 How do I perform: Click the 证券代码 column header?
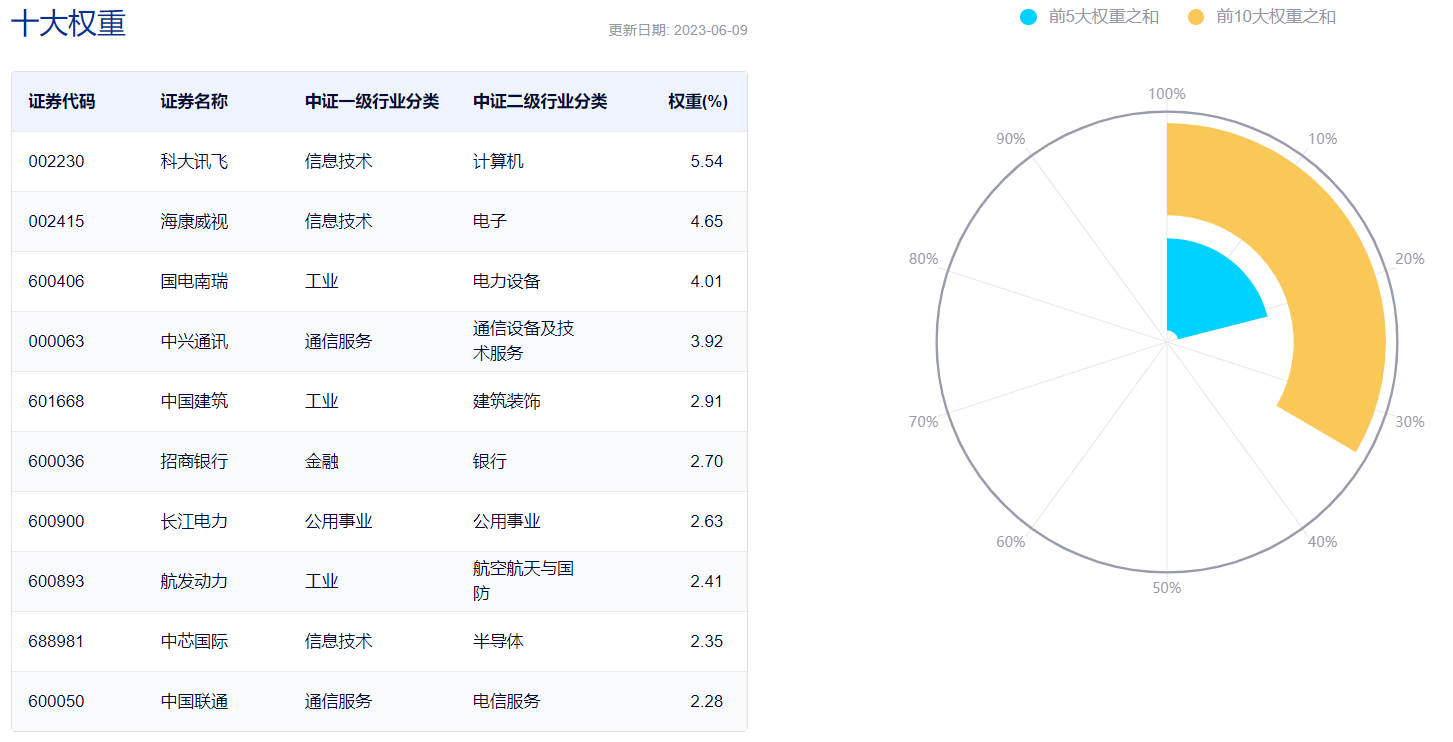point(62,102)
